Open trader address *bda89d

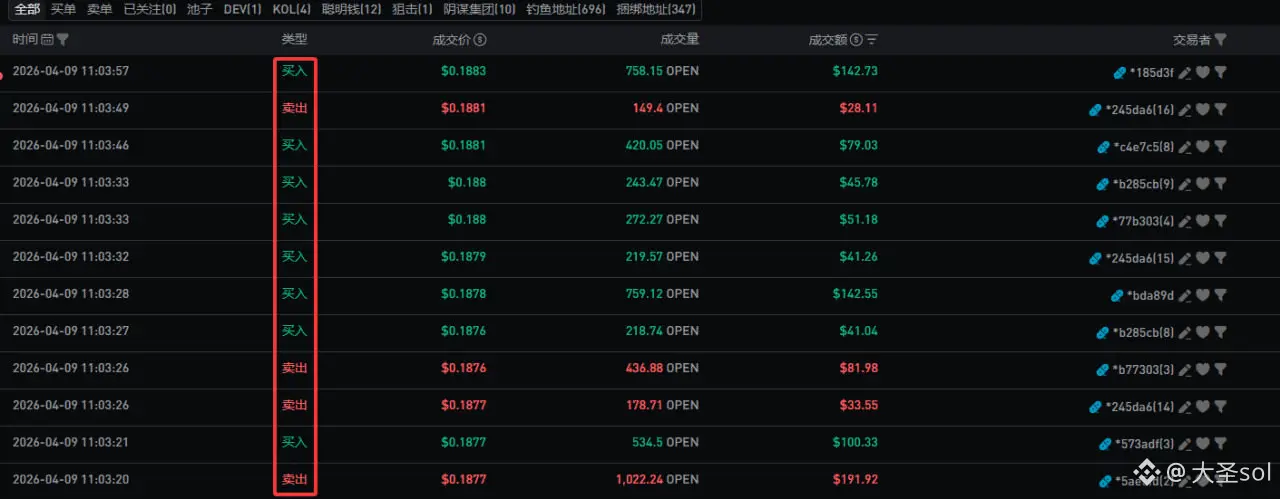pos(1151,295)
